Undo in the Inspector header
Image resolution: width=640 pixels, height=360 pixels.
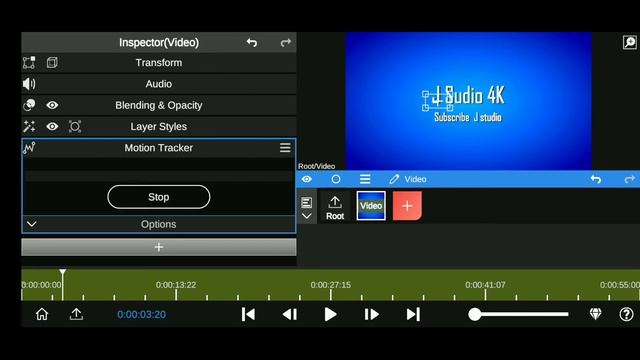[x=252, y=42]
